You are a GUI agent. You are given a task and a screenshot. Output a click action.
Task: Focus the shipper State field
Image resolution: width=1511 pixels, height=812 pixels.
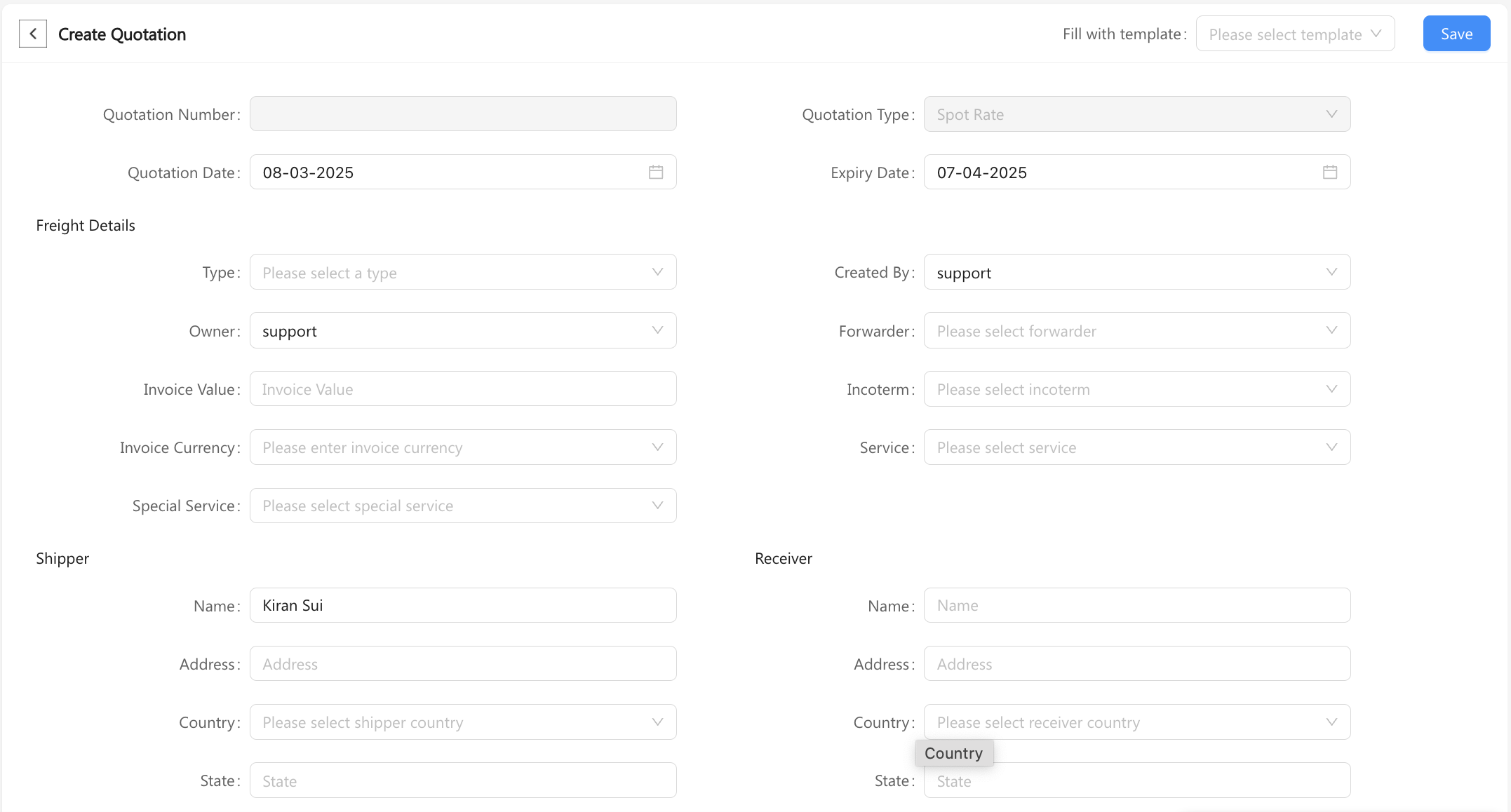click(463, 780)
